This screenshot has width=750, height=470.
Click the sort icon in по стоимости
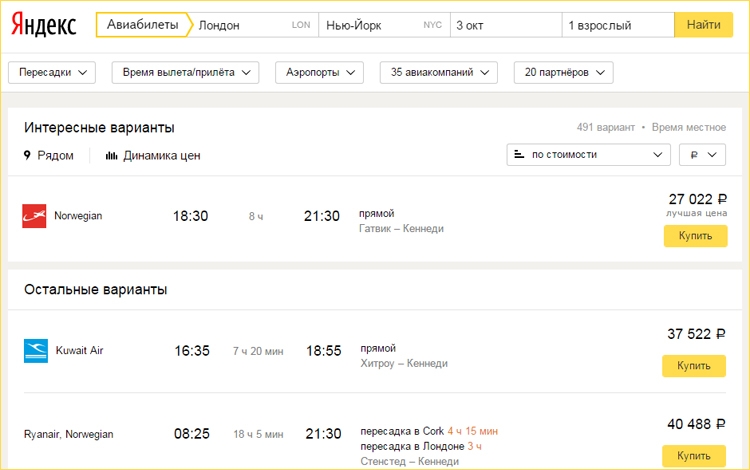[519, 154]
